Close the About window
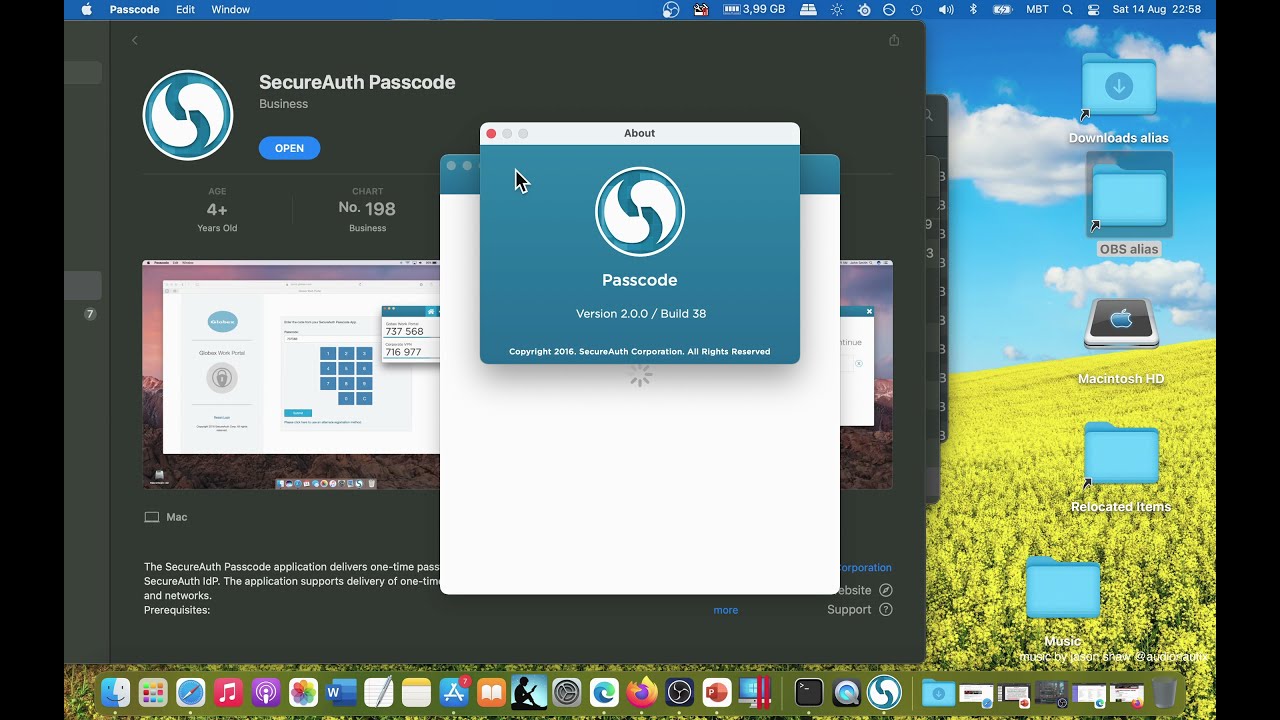 [491, 133]
